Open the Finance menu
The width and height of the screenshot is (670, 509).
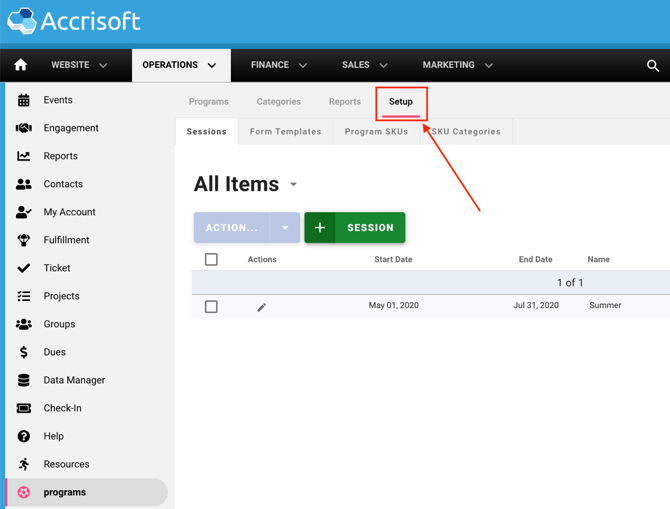pyautogui.click(x=278, y=65)
